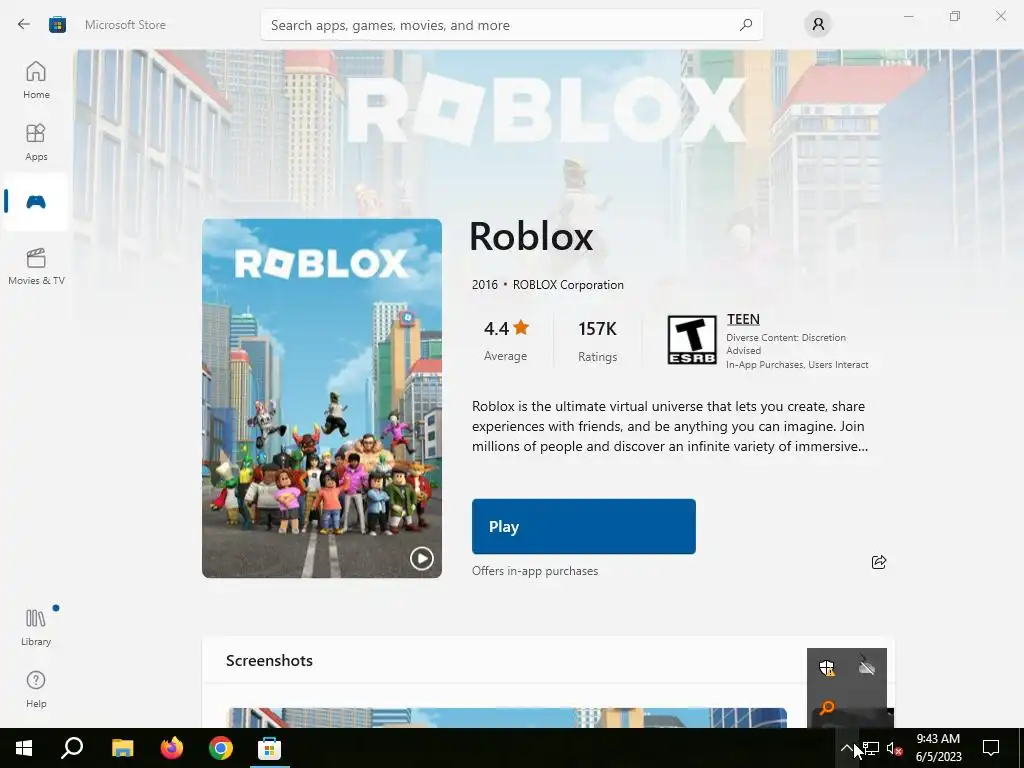This screenshot has width=1024, height=768.
Task: Go back using the back arrow
Action: pos(24,25)
